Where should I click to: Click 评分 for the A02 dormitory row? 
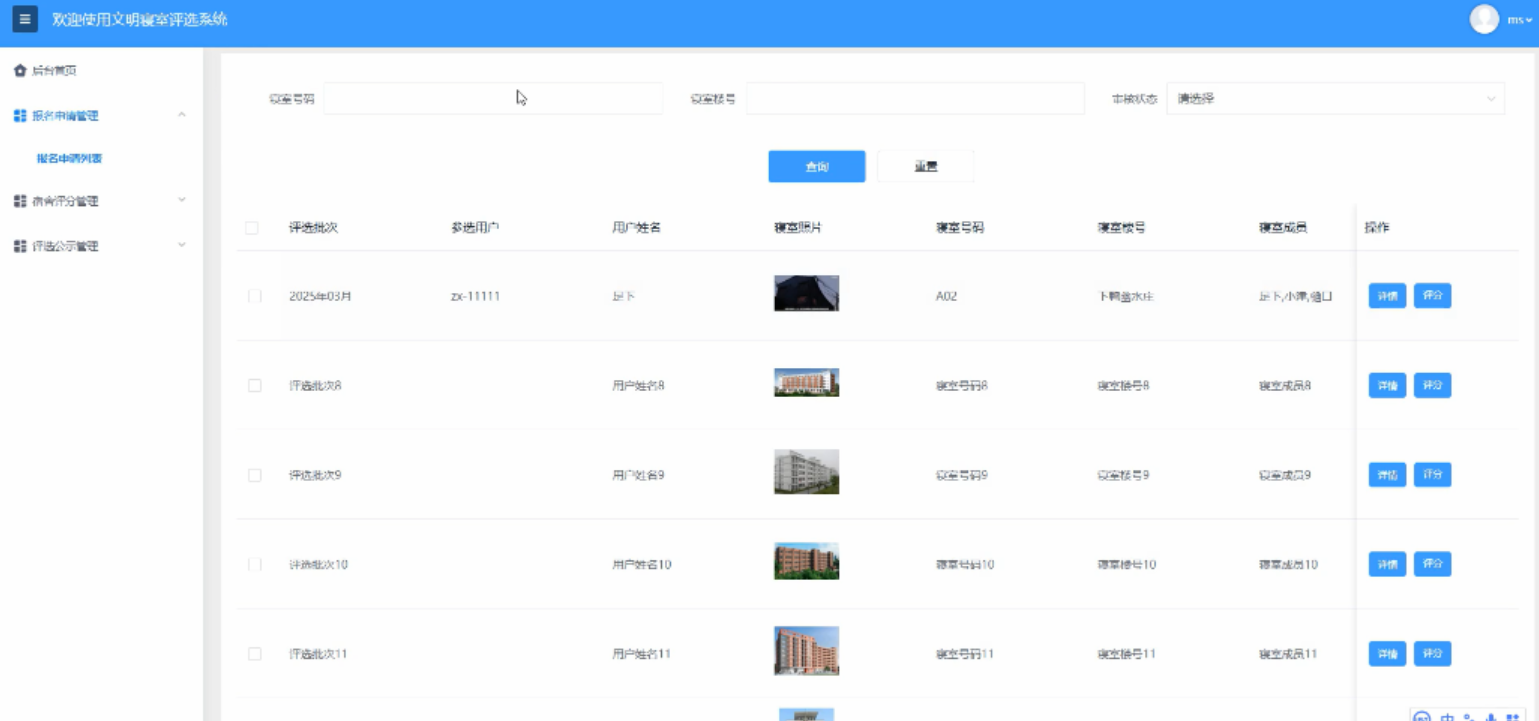pyautogui.click(x=1432, y=296)
